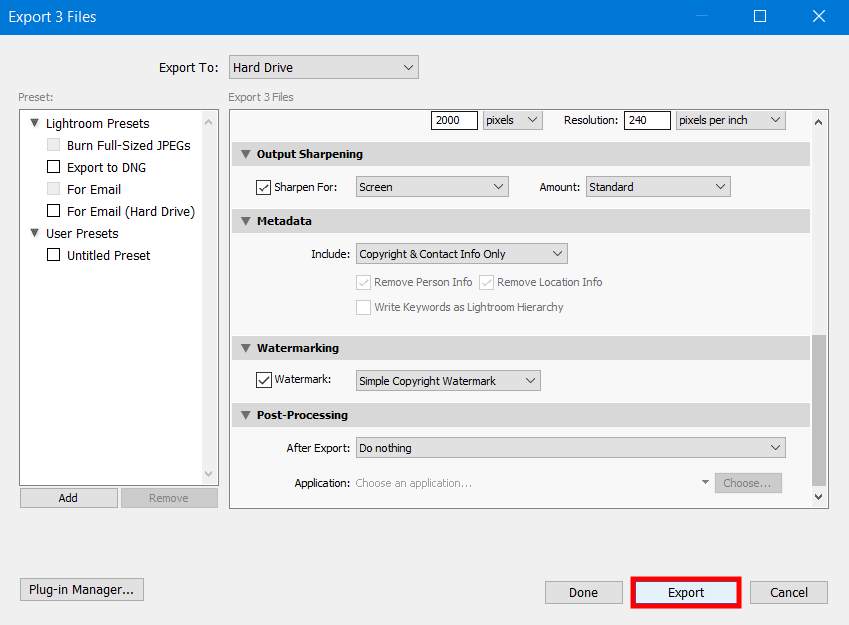849x625 pixels.
Task: Click the Resolution input field
Action: tap(647, 120)
